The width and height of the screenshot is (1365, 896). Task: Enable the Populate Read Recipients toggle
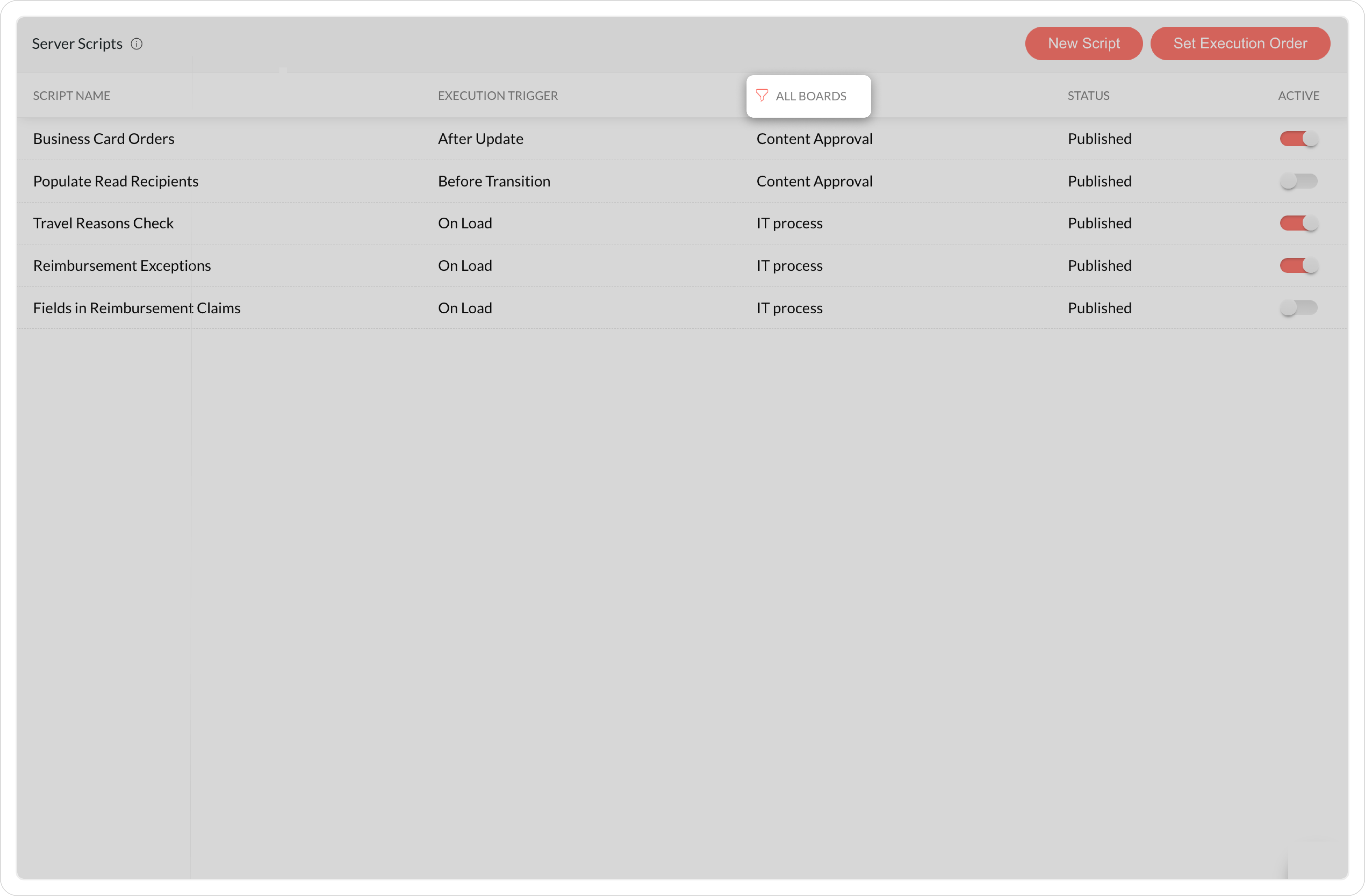[1298, 181]
